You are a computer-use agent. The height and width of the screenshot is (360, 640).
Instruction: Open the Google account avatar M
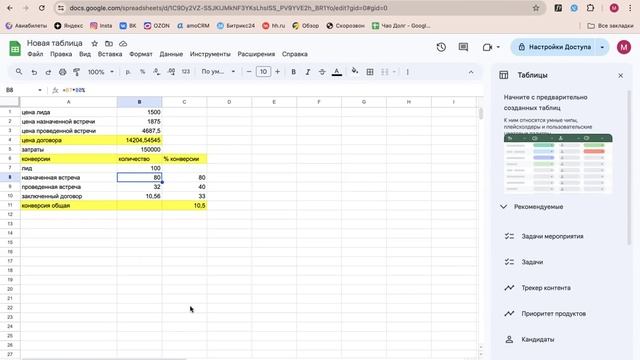pos(623,47)
